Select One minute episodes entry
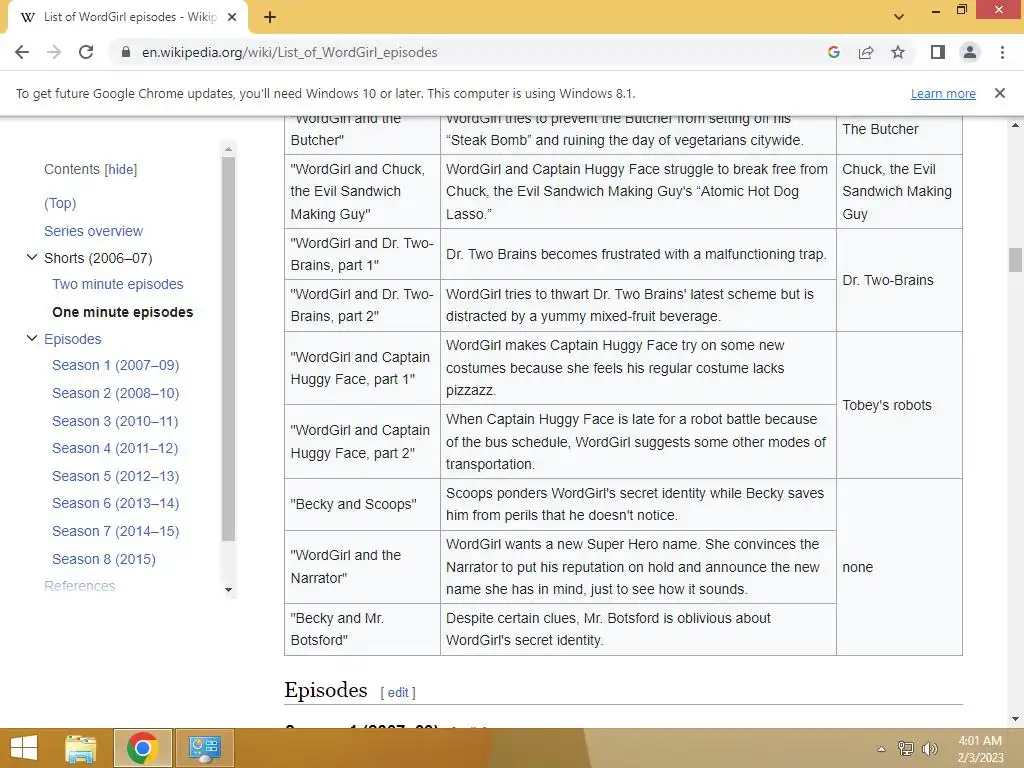Image resolution: width=1024 pixels, height=768 pixels. [123, 312]
